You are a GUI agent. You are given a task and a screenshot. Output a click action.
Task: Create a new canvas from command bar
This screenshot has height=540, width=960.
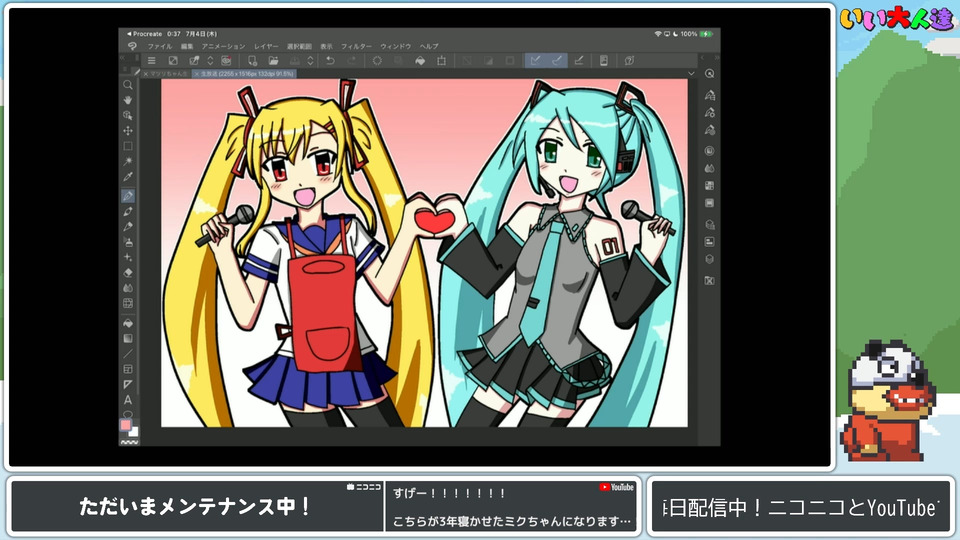[x=252, y=61]
